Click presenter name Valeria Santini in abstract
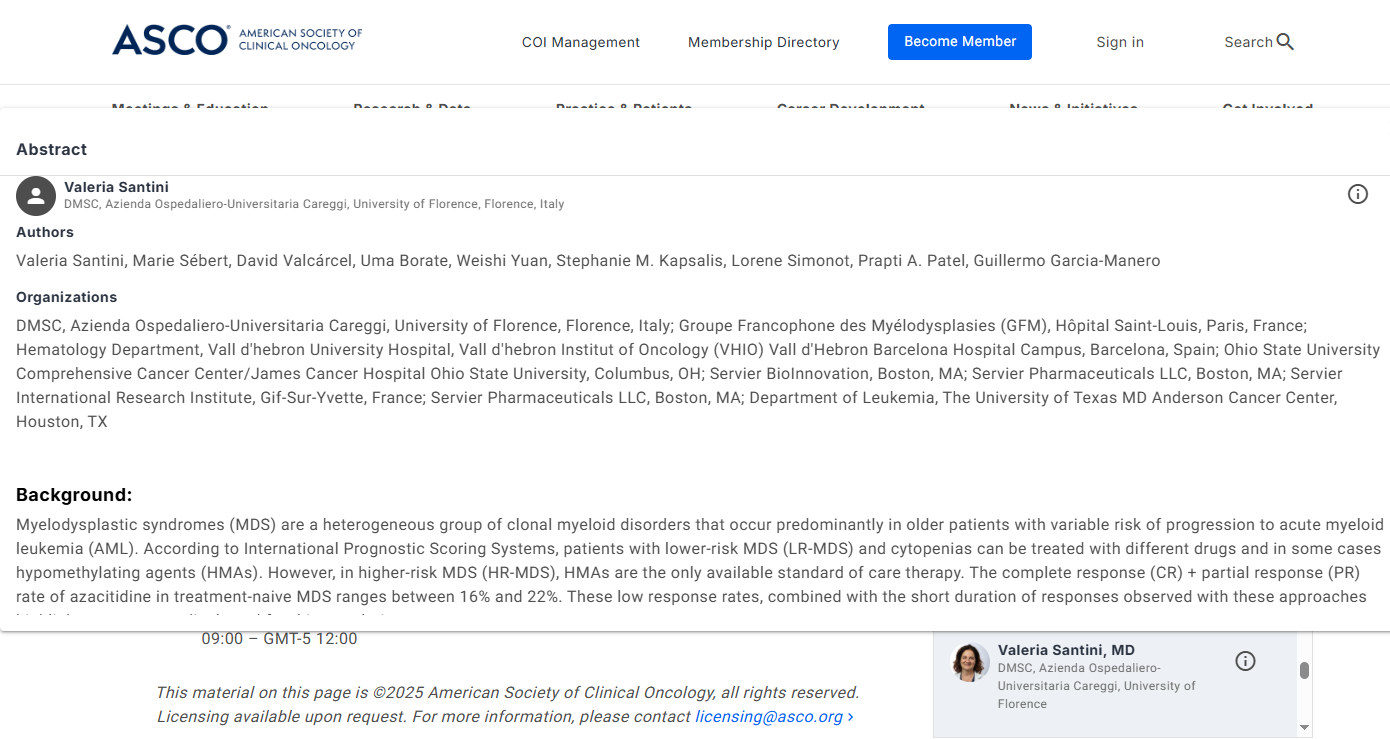This screenshot has width=1390, height=739. [116, 187]
